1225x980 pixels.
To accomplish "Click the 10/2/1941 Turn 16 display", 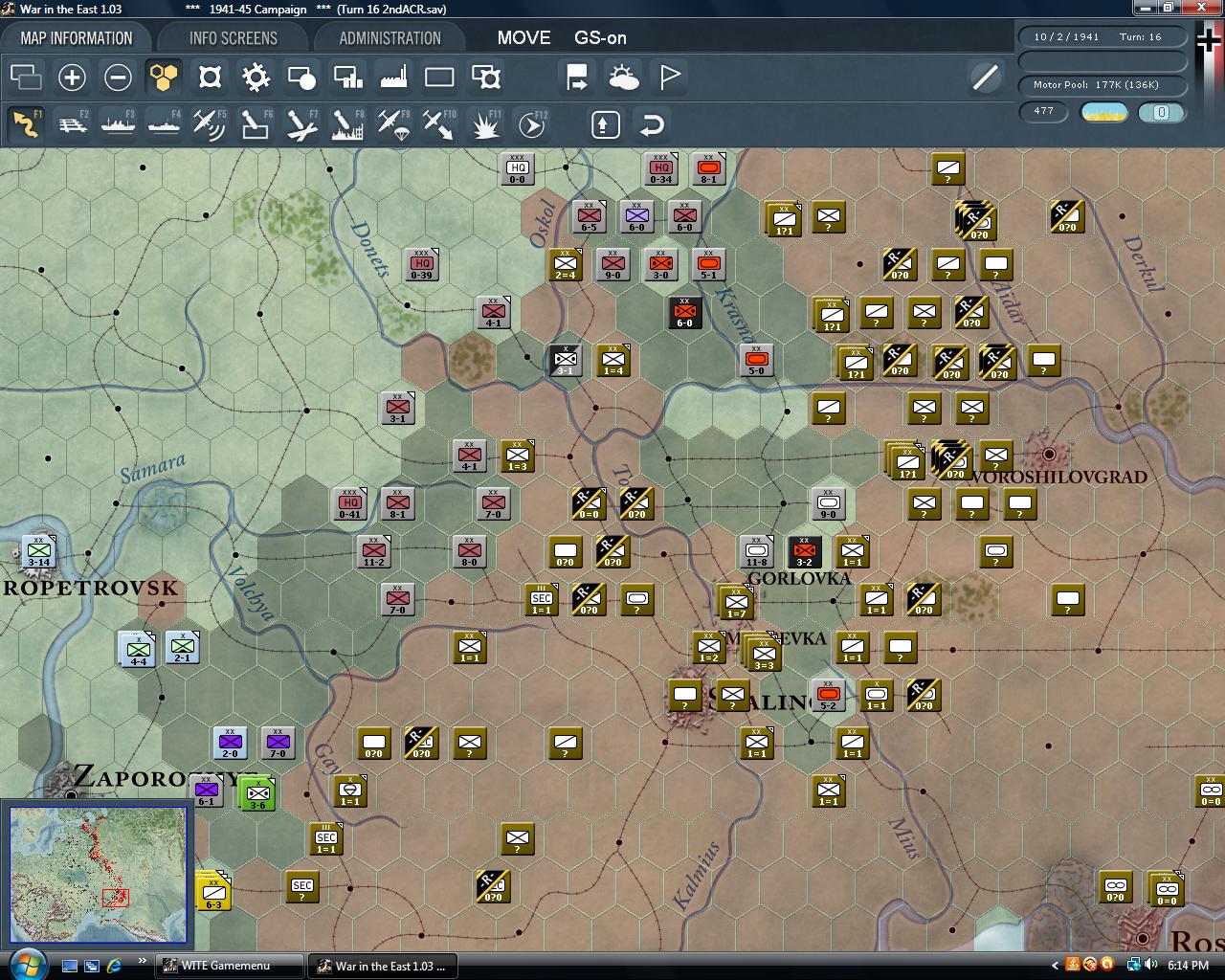I will click(1103, 37).
